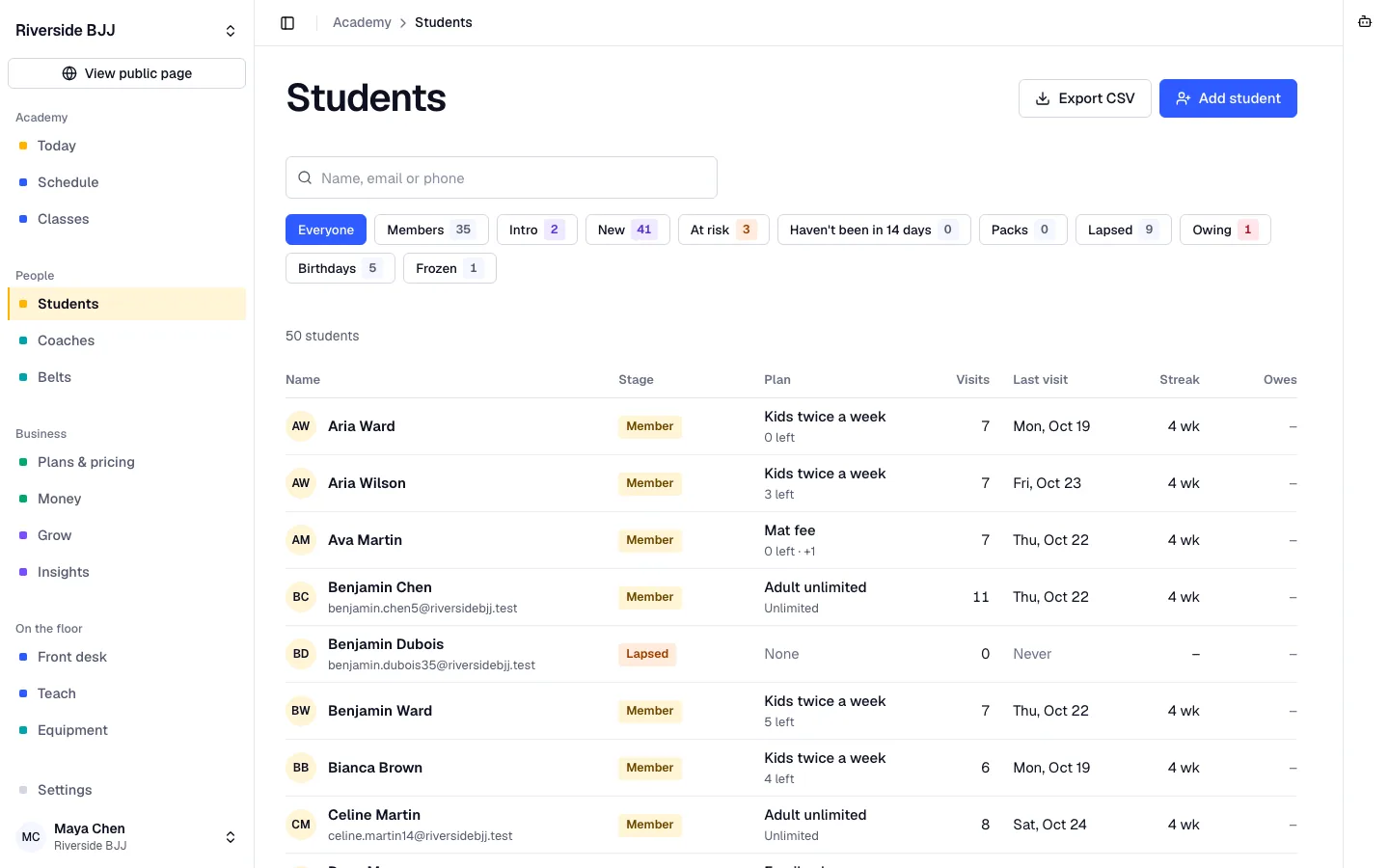Viewport: 1389px width, 868px height.
Task: Go to Academy breadcrumb link
Action: click(x=362, y=22)
